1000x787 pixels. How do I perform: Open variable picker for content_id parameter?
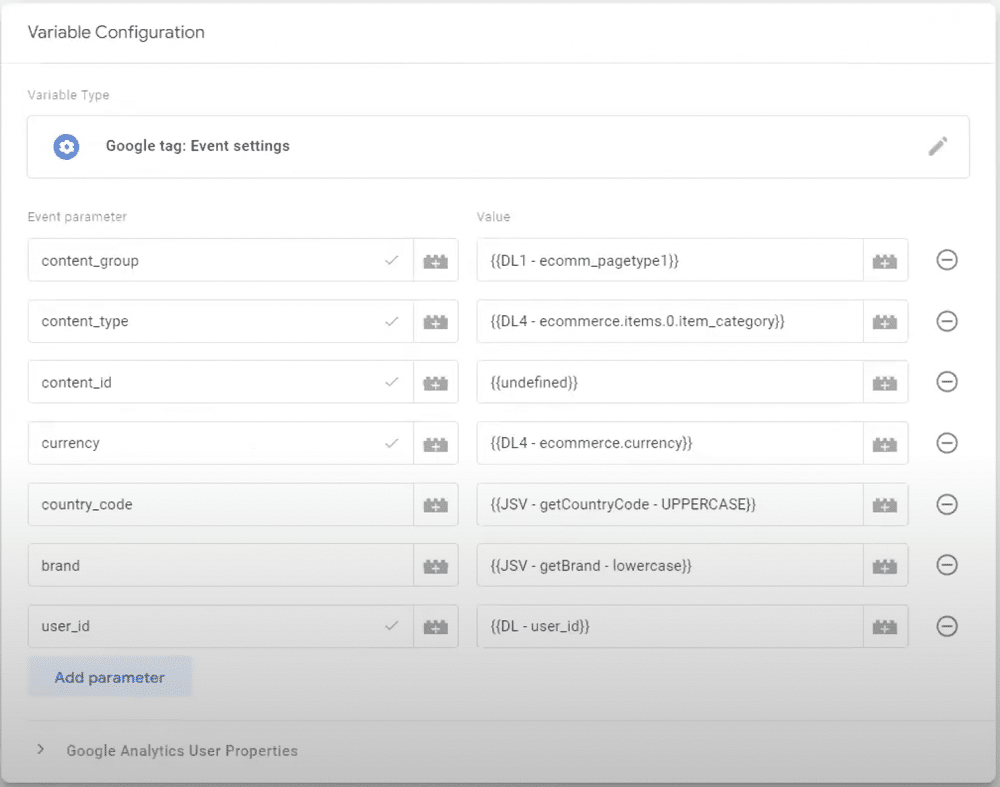click(x=435, y=382)
